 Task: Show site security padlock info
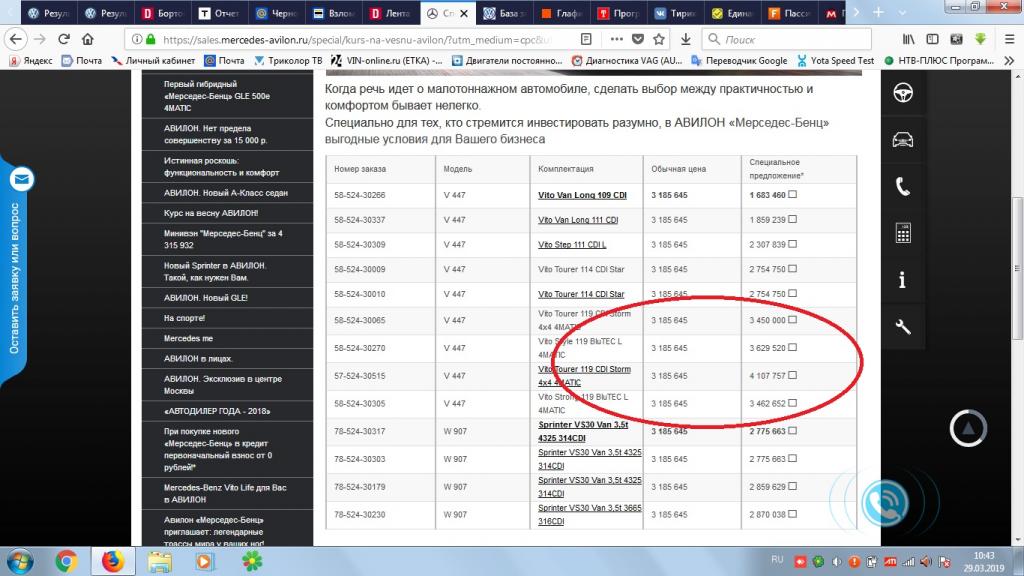click(x=151, y=39)
